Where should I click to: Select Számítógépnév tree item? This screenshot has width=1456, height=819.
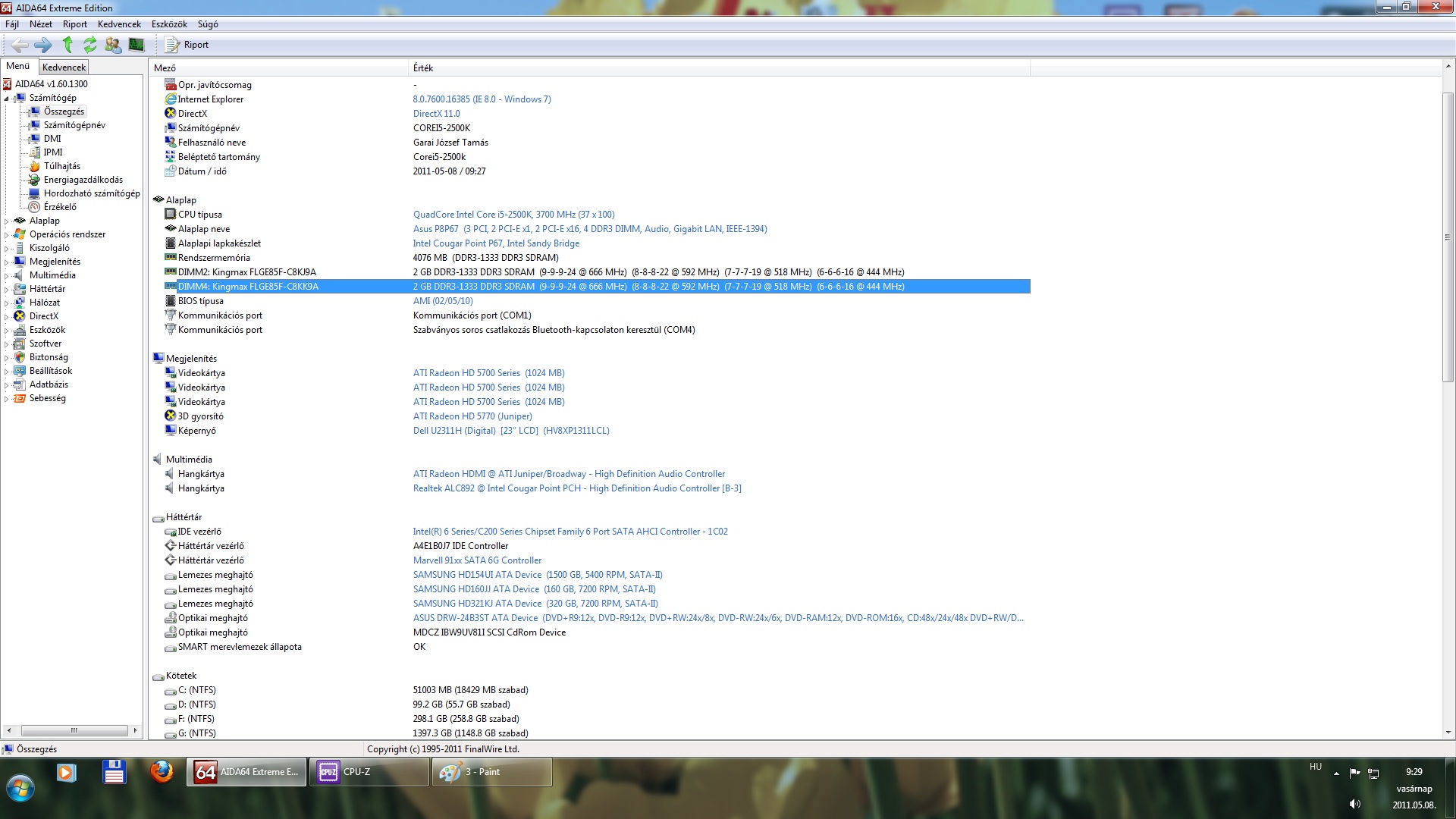[74, 125]
